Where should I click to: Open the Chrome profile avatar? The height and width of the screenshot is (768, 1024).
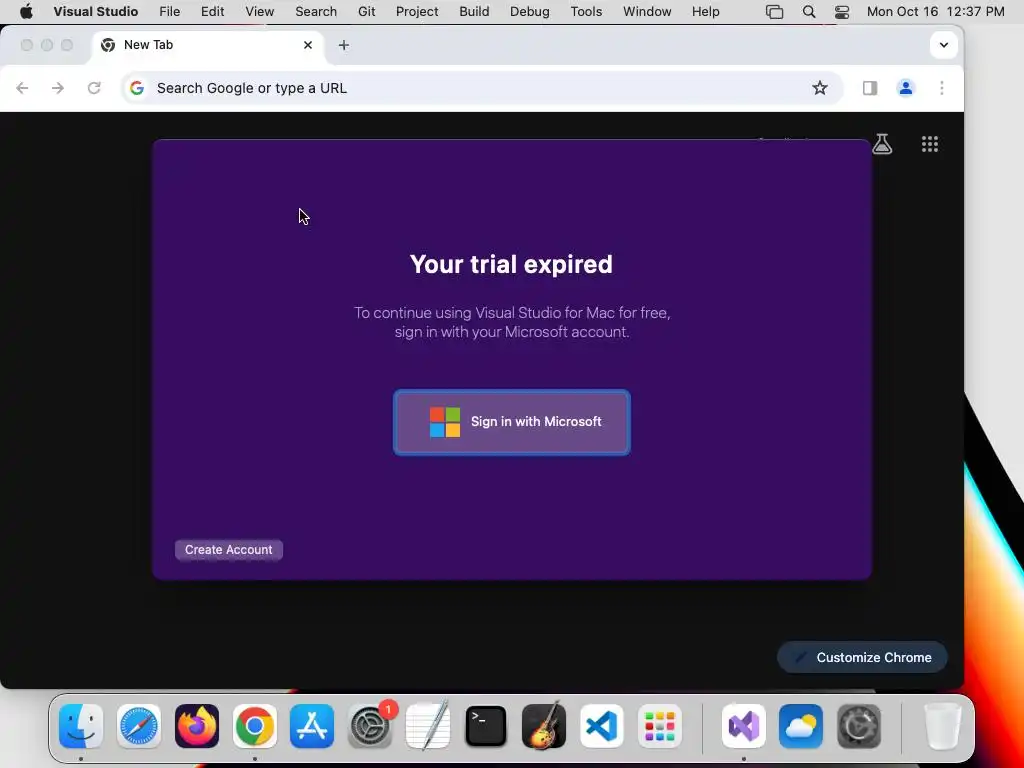pos(906,88)
